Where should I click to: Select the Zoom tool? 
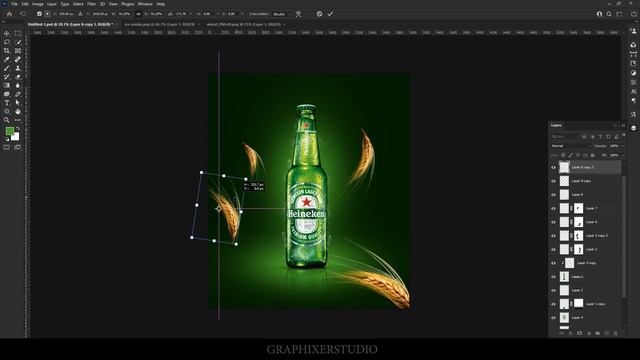point(7,120)
